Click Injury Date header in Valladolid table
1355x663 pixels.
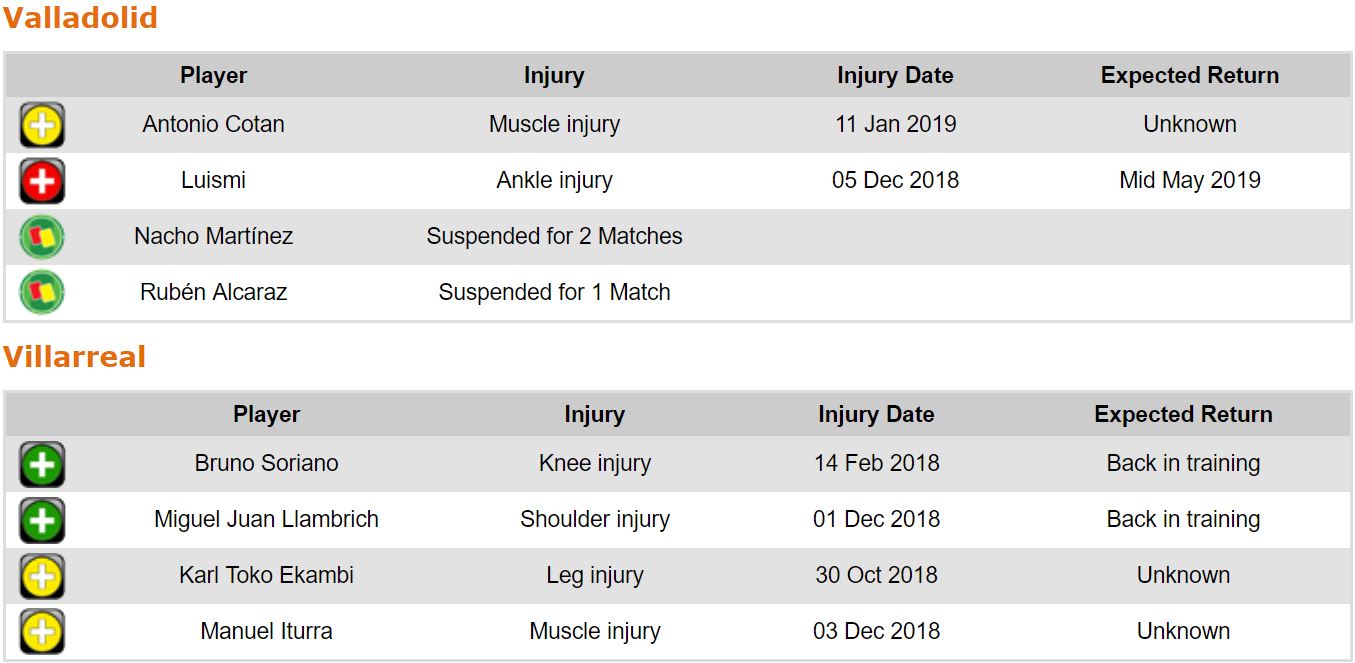tap(895, 76)
